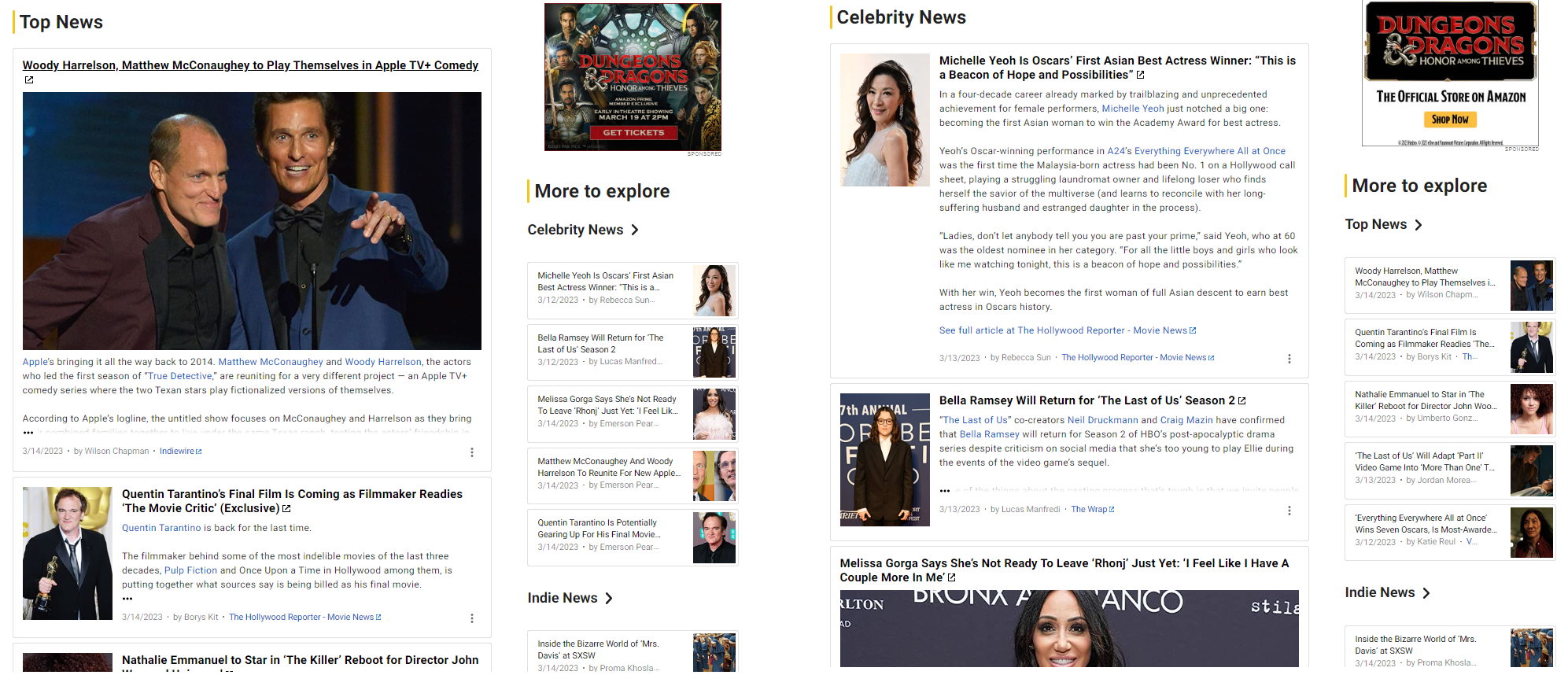Screen dimensions: 1568x686
Task: Open sidebar card 'Matthew McConaughey And Woody Harrelson To Reunite'
Action: click(x=633, y=476)
